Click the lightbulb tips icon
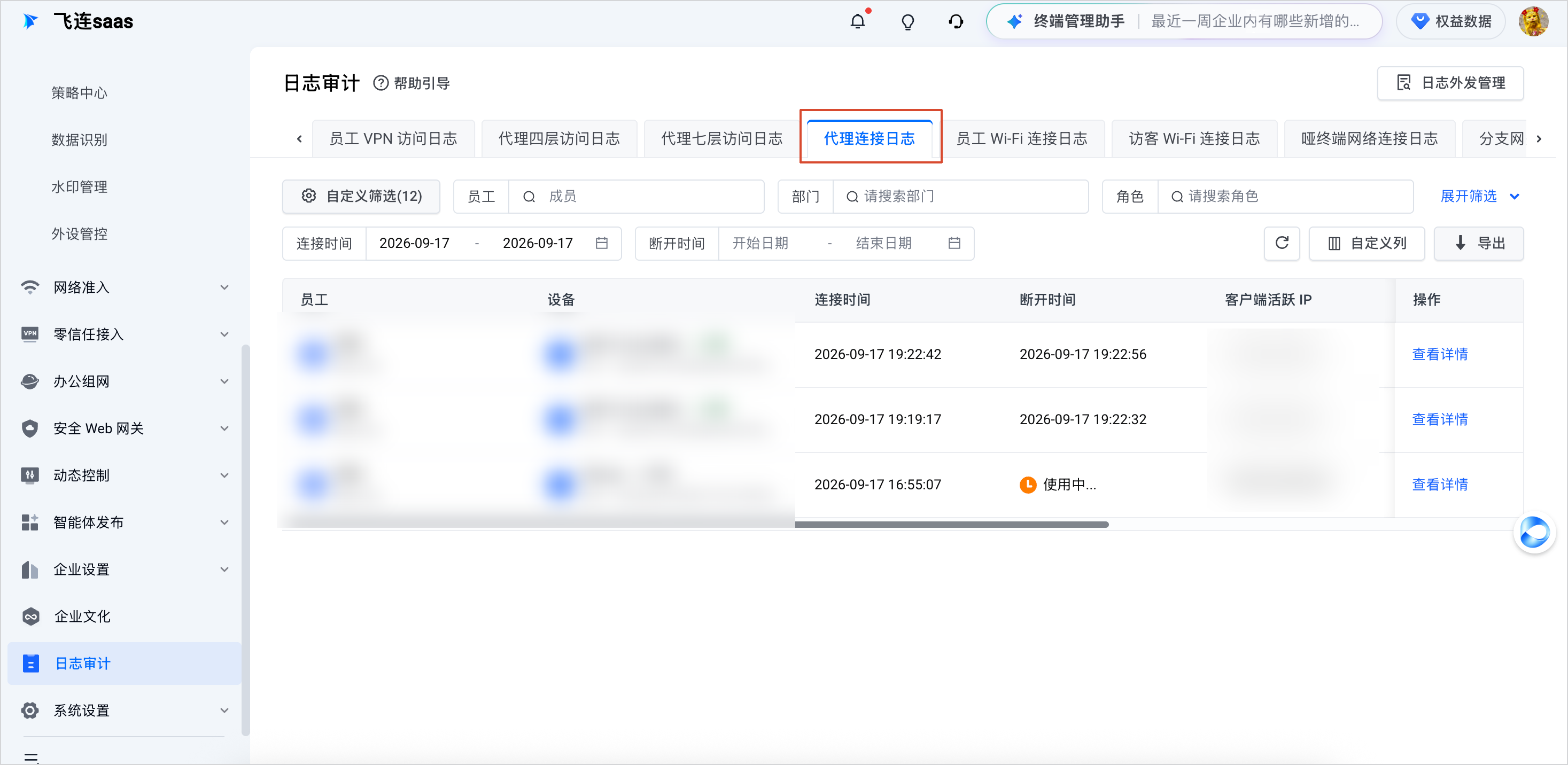This screenshot has width=1568, height=765. point(907,22)
